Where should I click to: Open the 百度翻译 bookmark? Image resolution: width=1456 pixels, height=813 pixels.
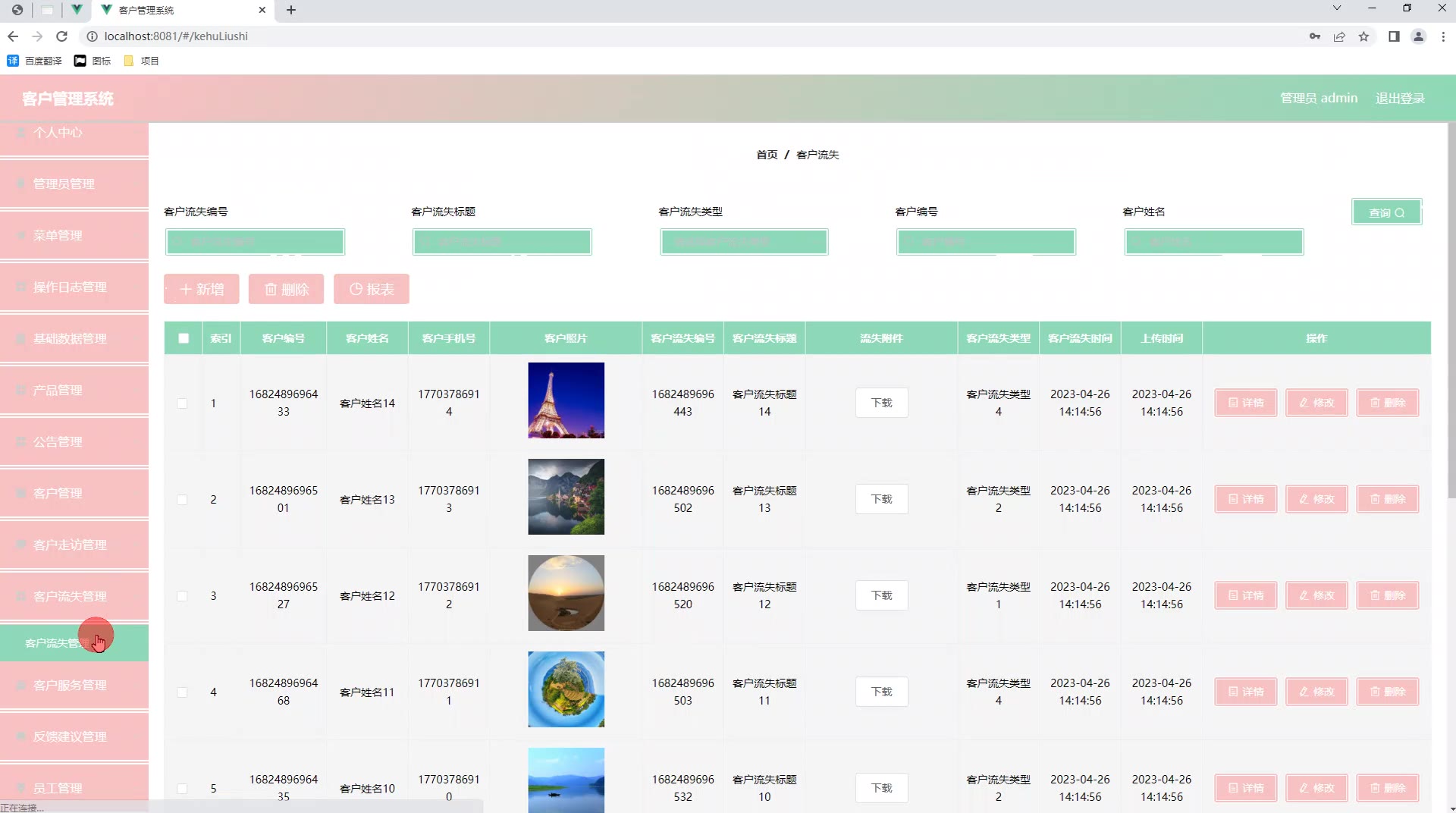tap(34, 61)
